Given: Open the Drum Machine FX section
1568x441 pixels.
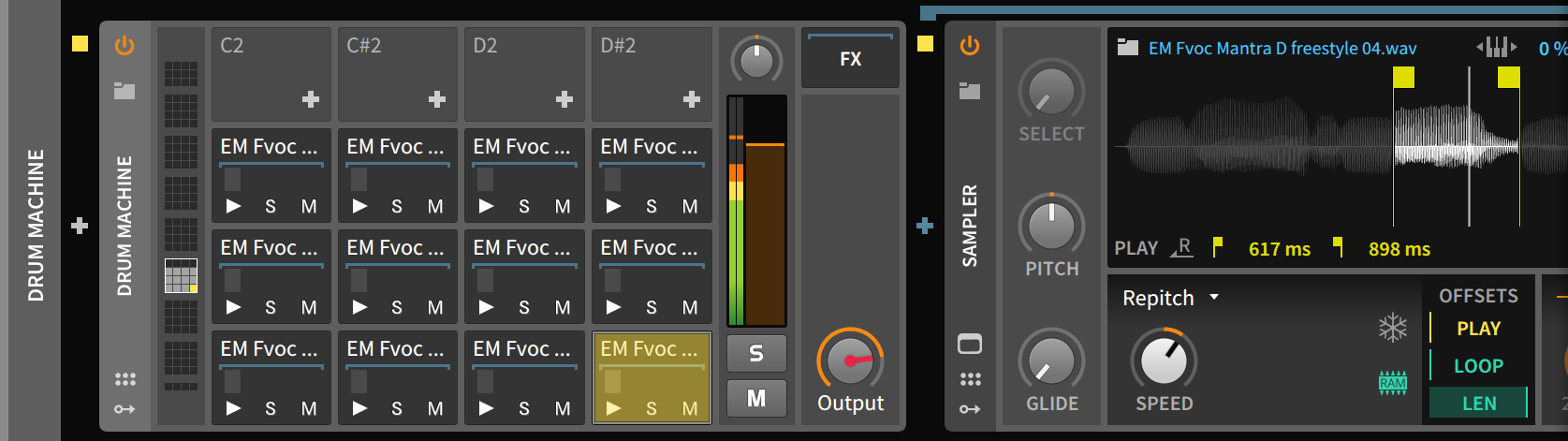Looking at the screenshot, I should click(x=850, y=59).
